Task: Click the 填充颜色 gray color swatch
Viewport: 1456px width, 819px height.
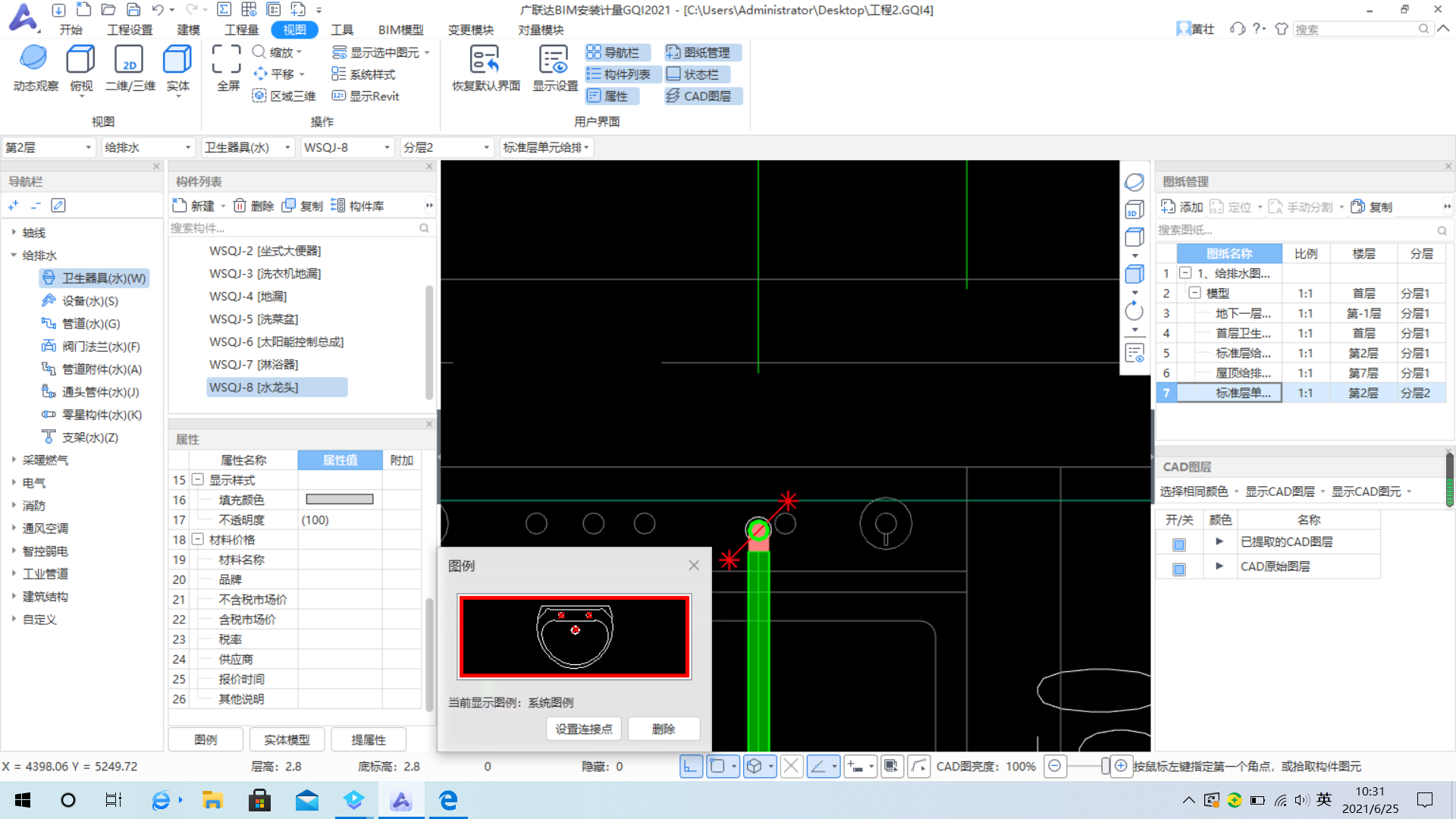Action: (340, 500)
